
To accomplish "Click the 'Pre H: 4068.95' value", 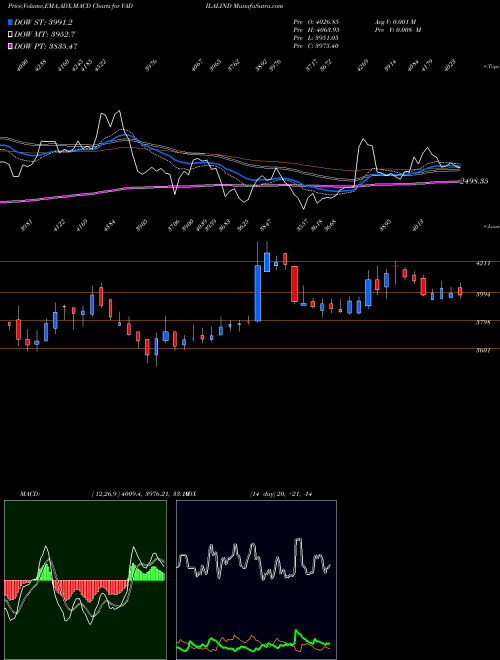I will (x=316, y=30).
